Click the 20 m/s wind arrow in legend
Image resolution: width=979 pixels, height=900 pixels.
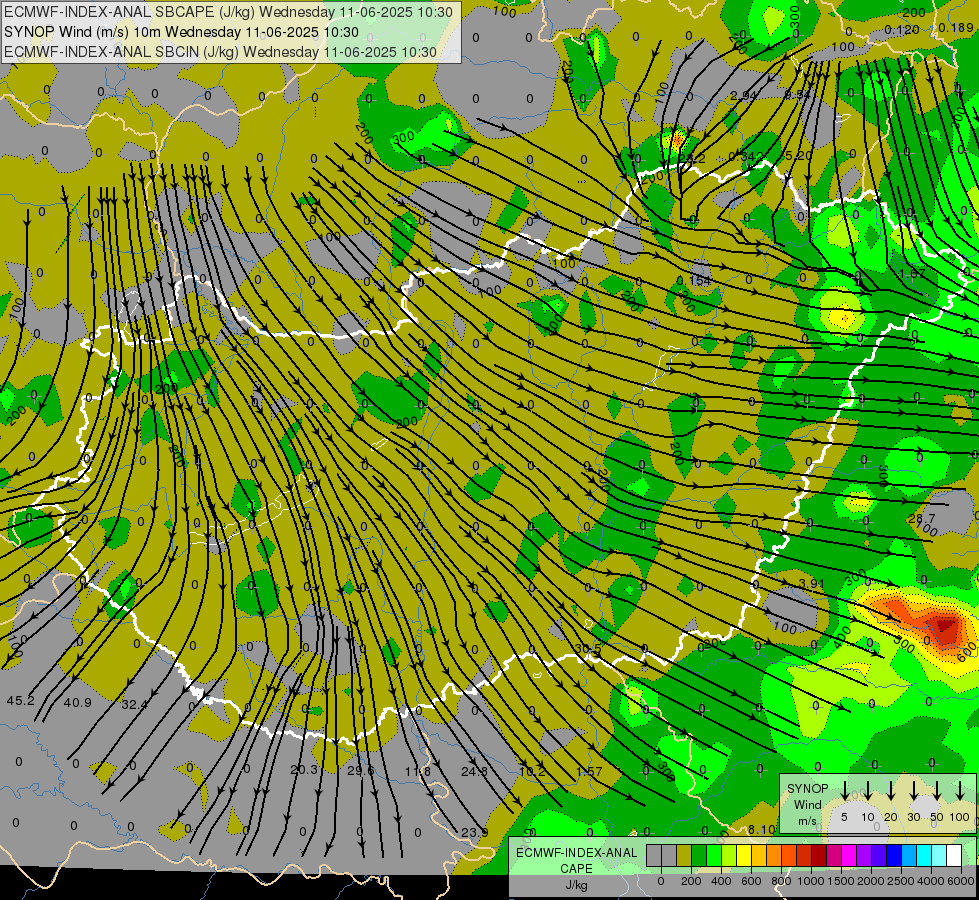[x=891, y=791]
